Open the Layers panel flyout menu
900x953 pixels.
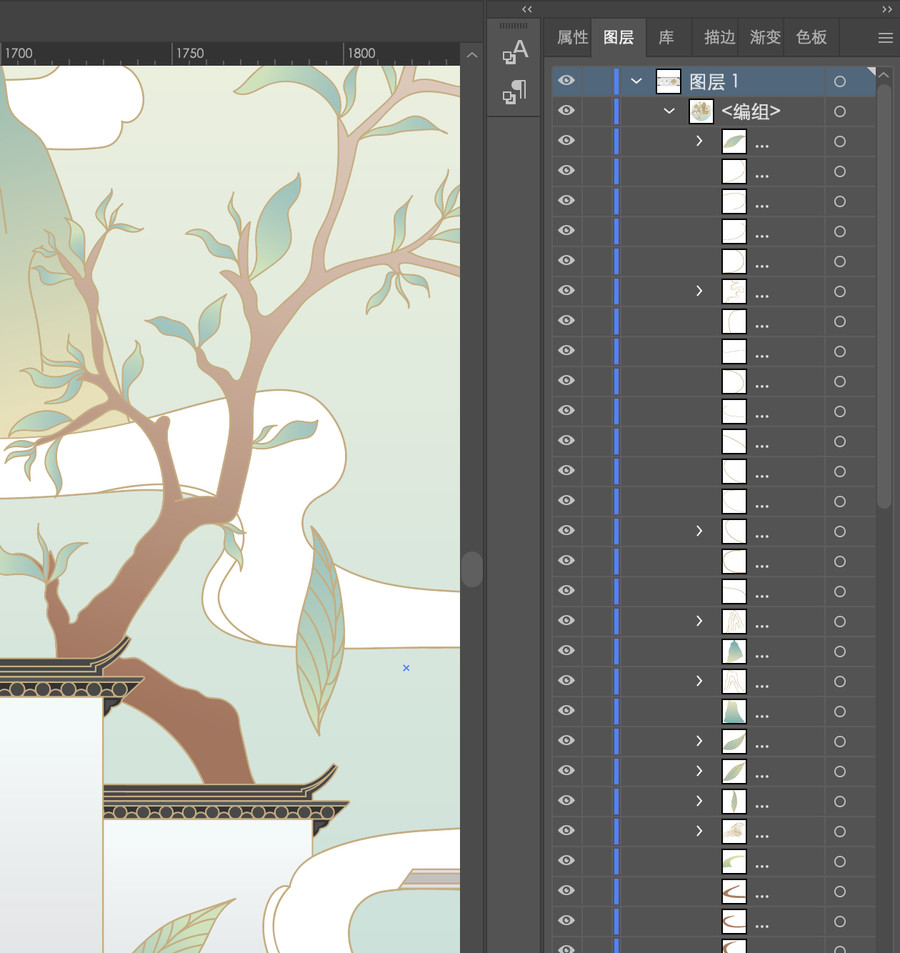(885, 38)
